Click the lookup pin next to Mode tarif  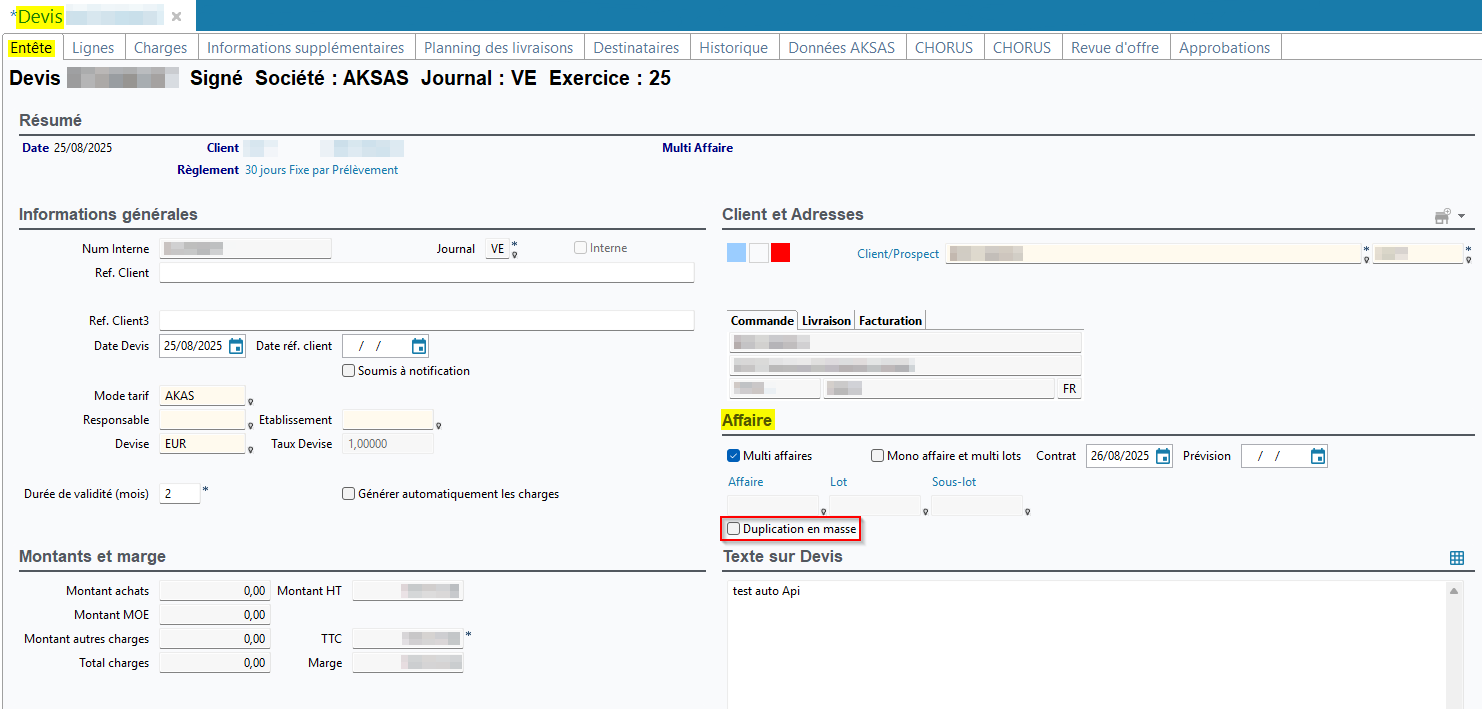tap(250, 402)
